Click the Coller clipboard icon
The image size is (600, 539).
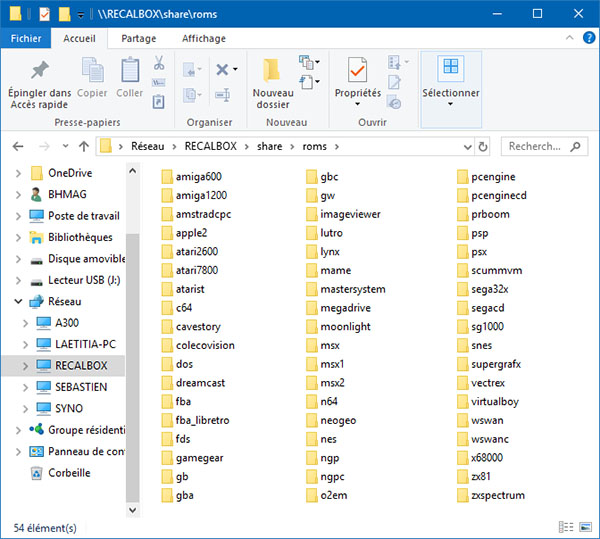tap(130, 70)
